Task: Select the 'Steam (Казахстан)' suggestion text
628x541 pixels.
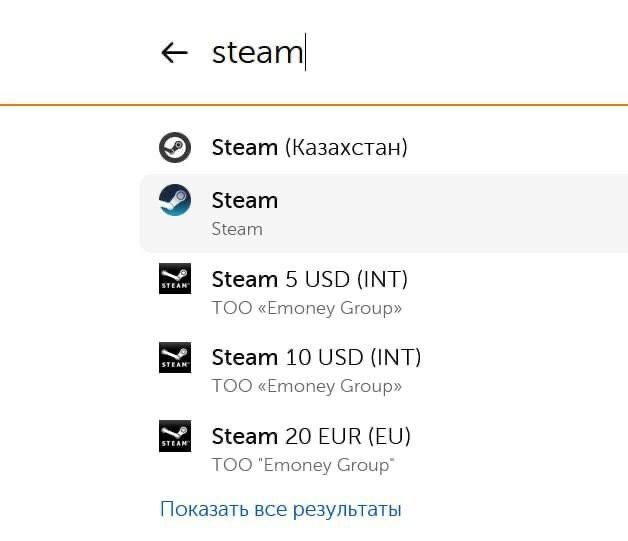Action: pyautogui.click(x=309, y=147)
